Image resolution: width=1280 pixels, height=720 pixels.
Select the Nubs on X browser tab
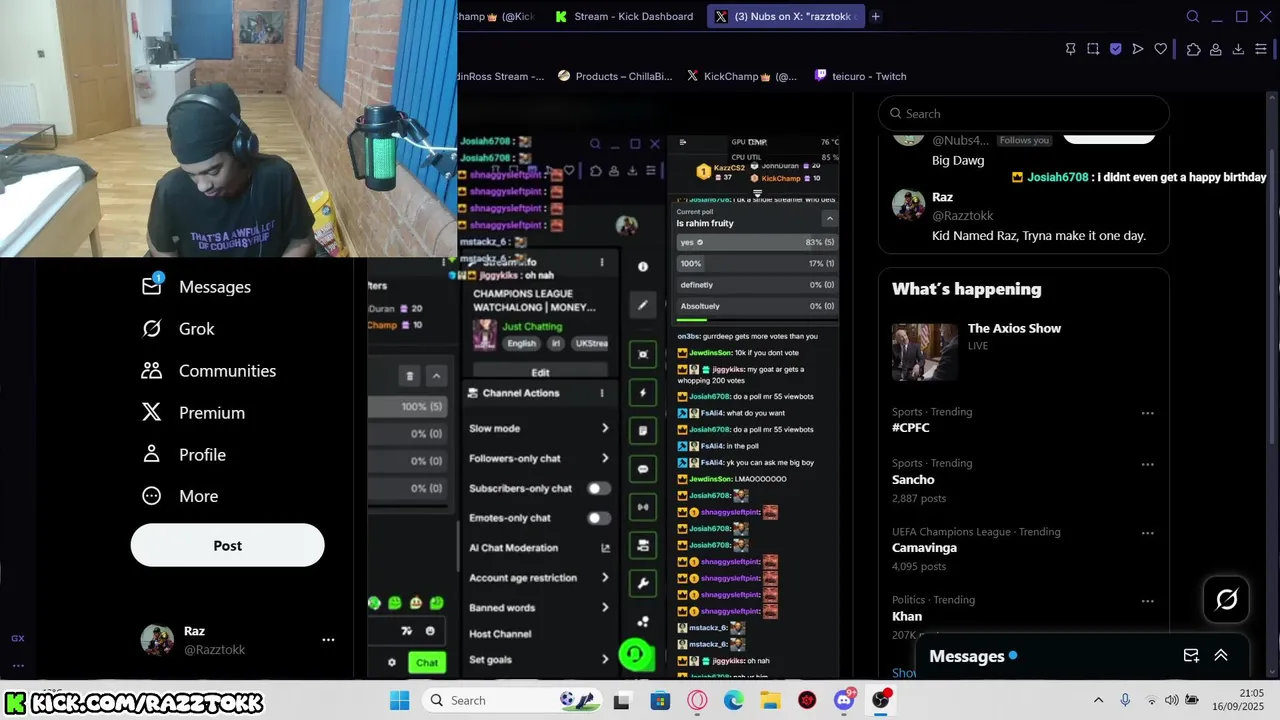point(785,16)
